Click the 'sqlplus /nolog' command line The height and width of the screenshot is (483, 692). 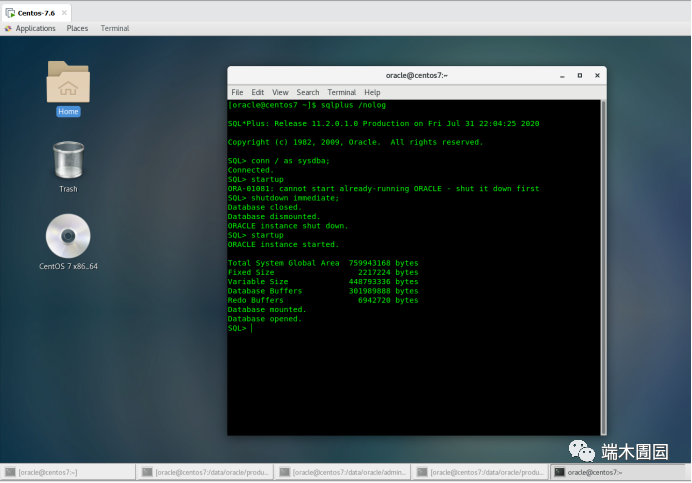click(x=307, y=105)
